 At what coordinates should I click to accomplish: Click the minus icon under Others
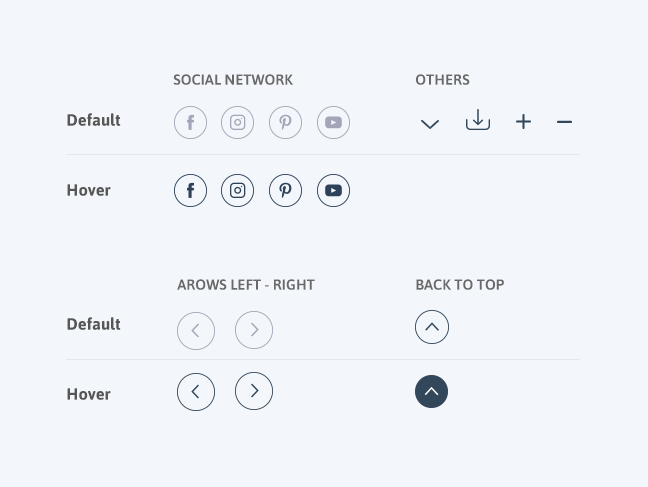tap(565, 122)
